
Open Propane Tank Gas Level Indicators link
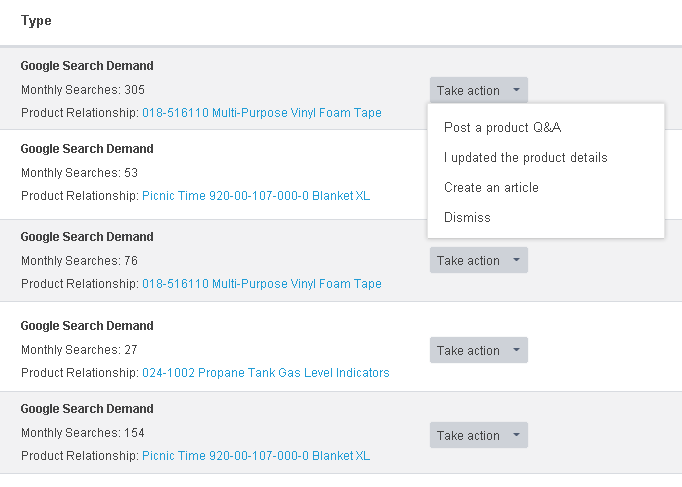pyautogui.click(x=265, y=373)
